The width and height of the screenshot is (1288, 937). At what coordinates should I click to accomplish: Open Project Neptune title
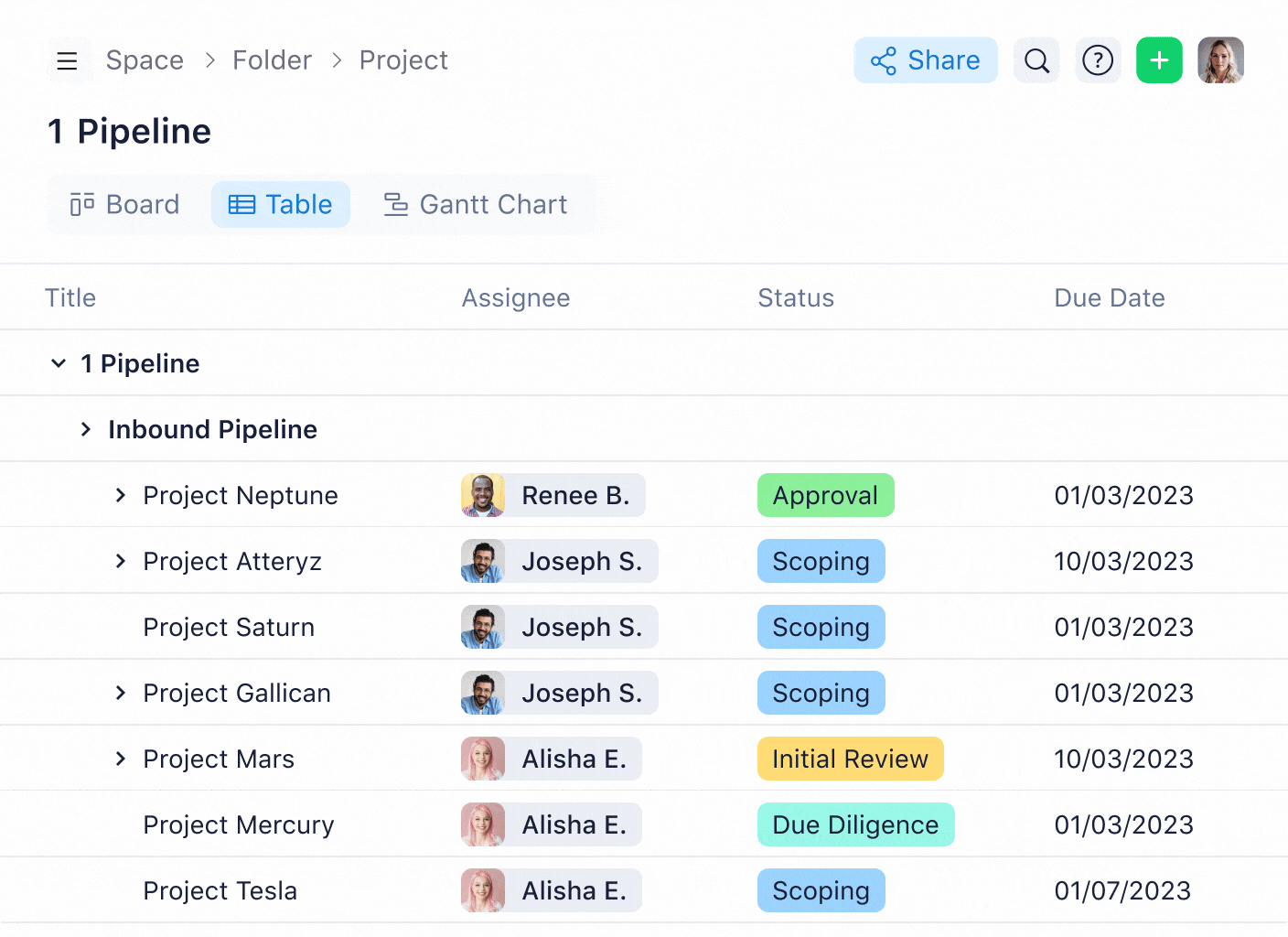click(x=241, y=496)
